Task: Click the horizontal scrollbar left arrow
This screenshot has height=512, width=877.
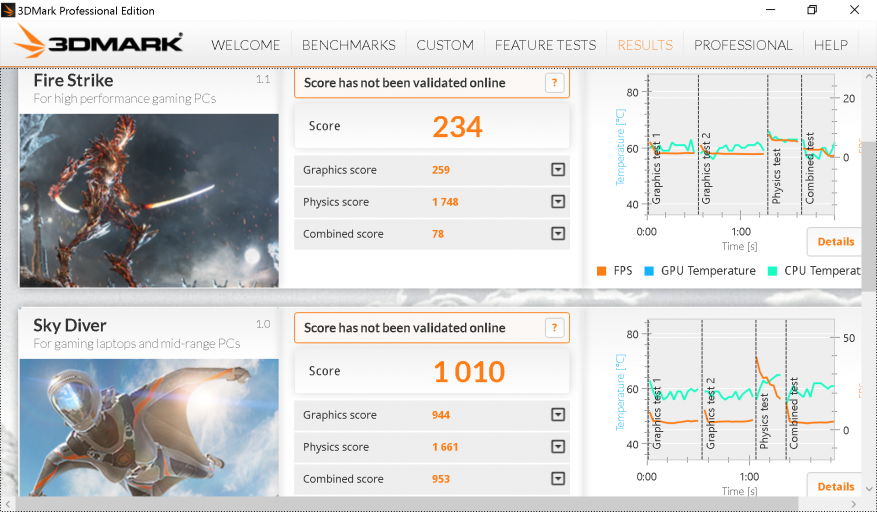Action: [7, 504]
